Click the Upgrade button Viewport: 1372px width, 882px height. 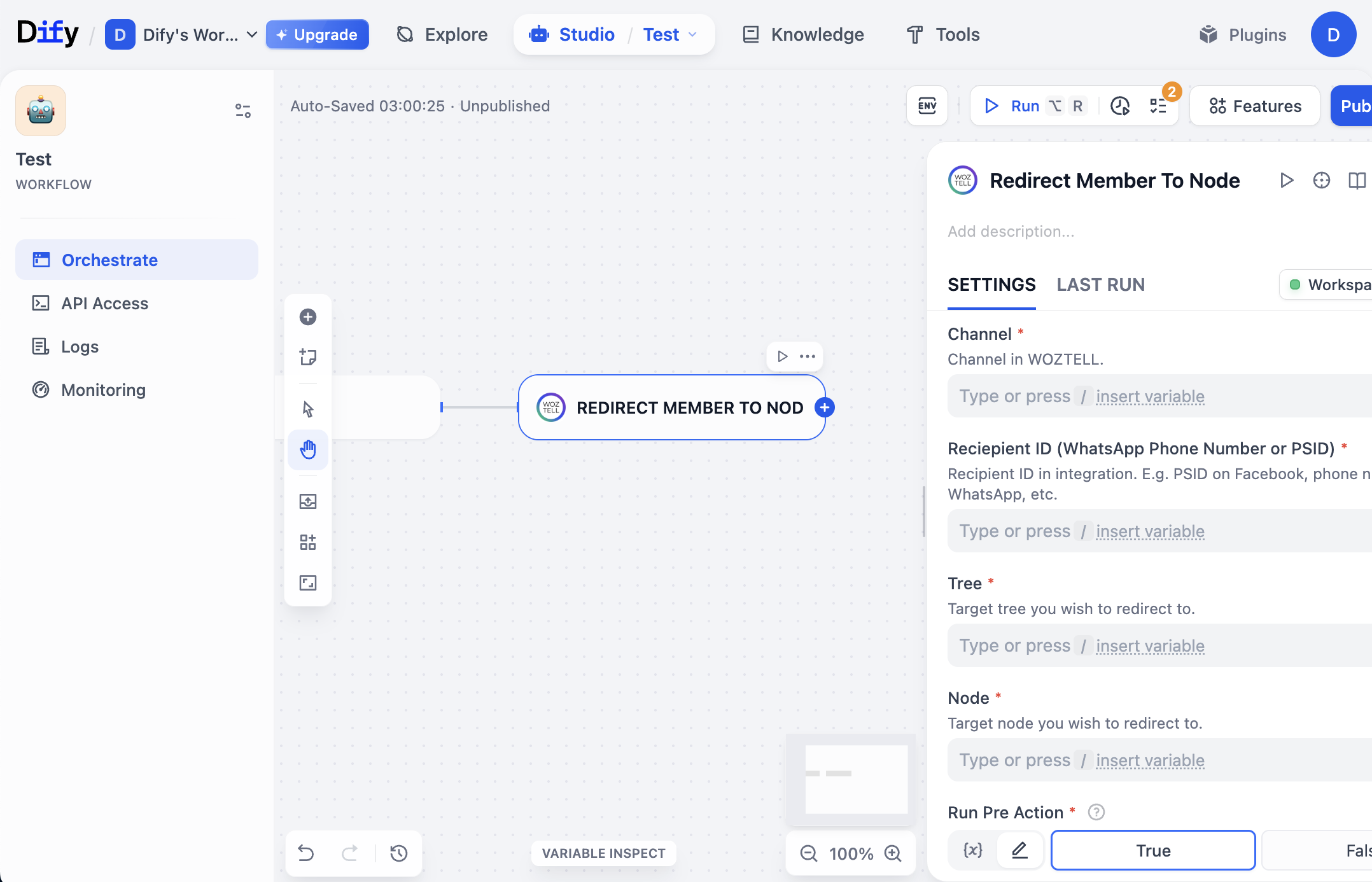(317, 34)
